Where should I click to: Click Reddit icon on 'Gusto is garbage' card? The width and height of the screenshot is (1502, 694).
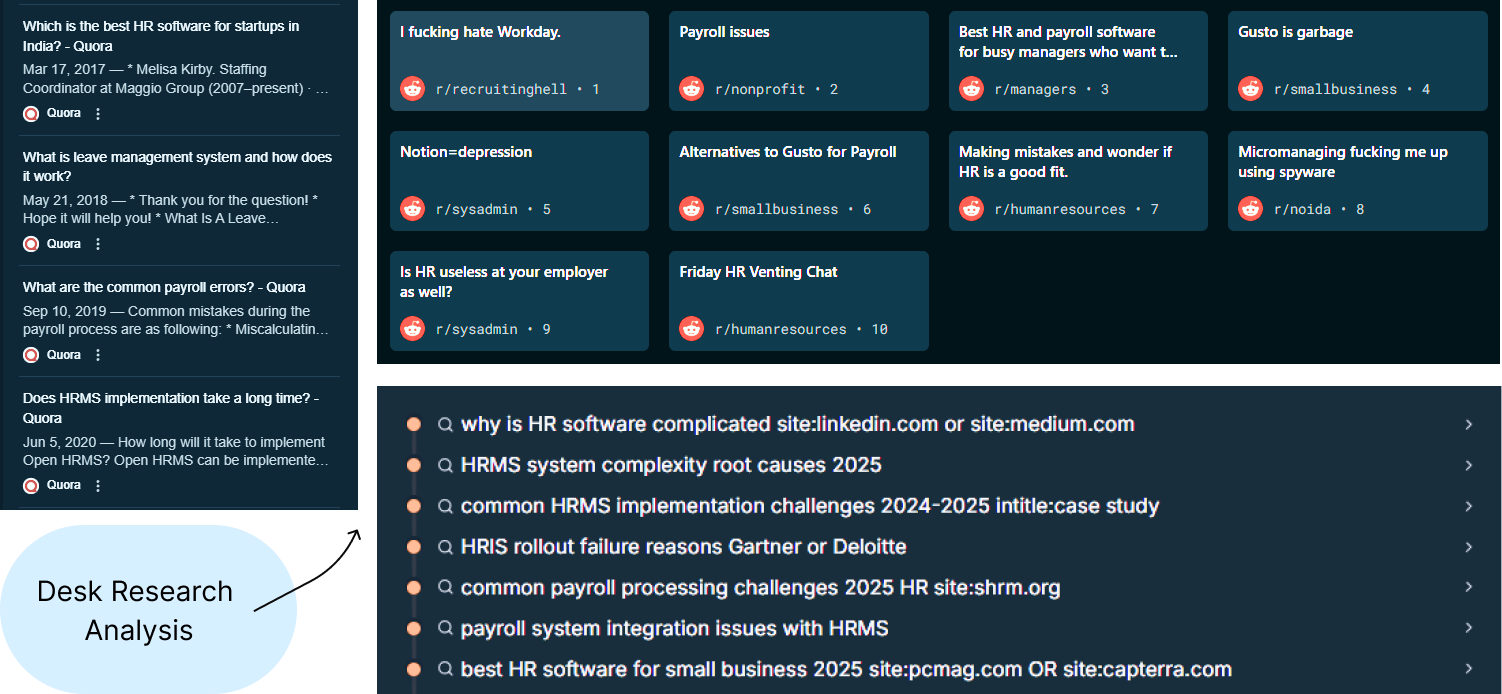point(1250,89)
